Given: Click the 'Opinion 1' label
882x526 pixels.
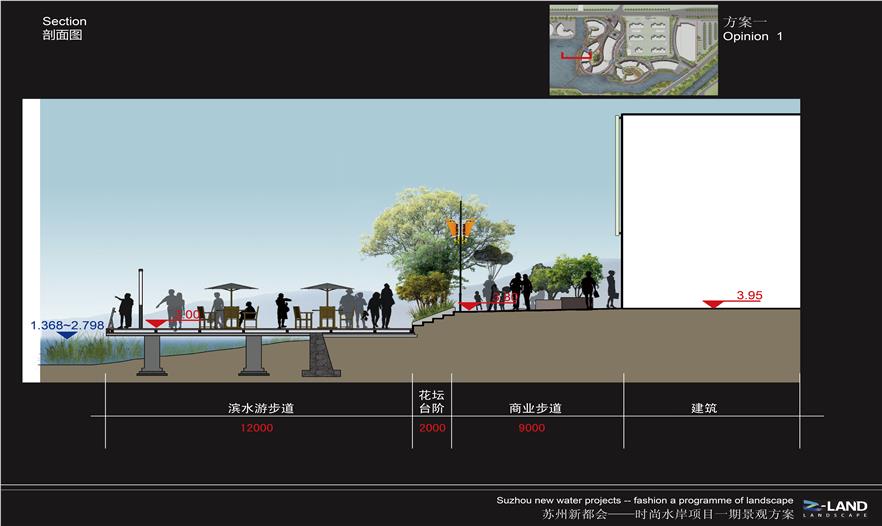Looking at the screenshot, I should 753,36.
